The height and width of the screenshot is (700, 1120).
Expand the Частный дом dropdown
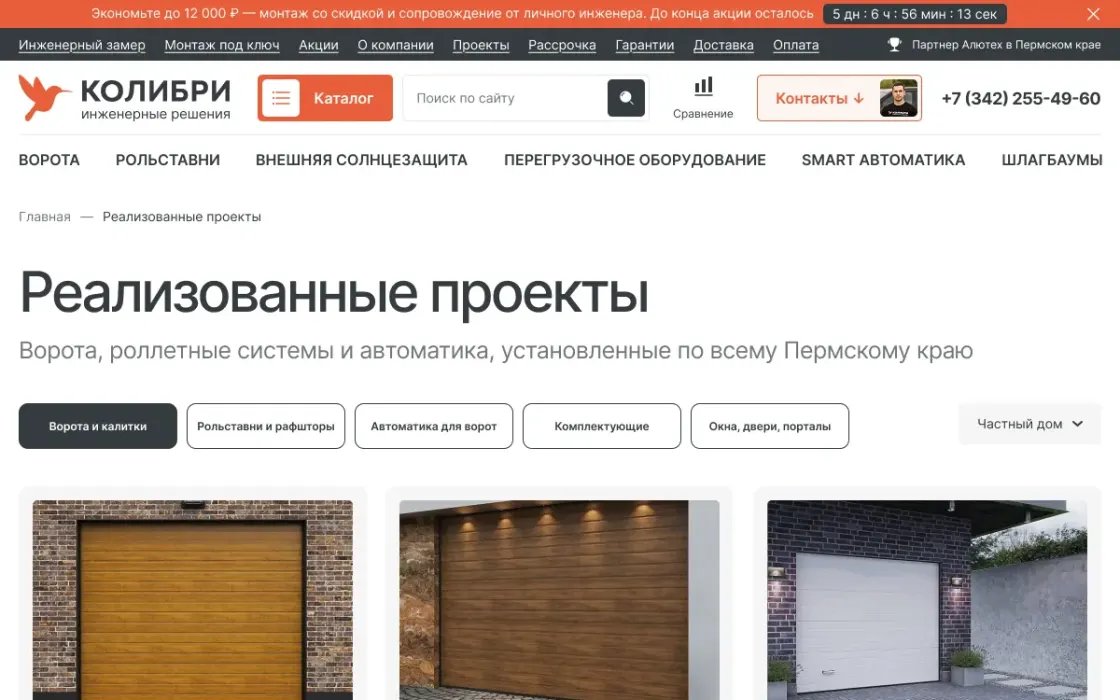[x=1030, y=424]
